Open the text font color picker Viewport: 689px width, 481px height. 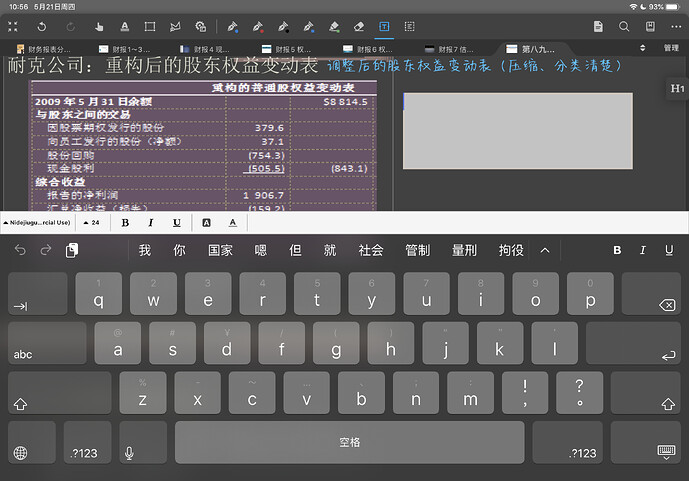pos(232,223)
